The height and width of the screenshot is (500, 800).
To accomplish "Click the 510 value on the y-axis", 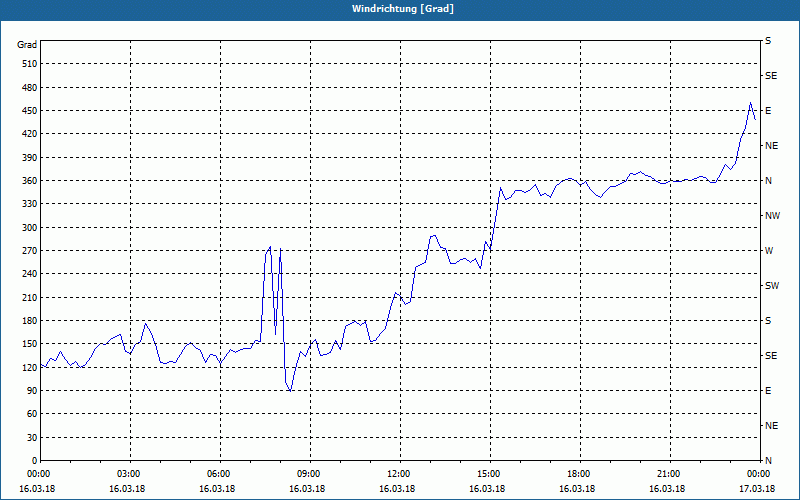I will (30, 64).
